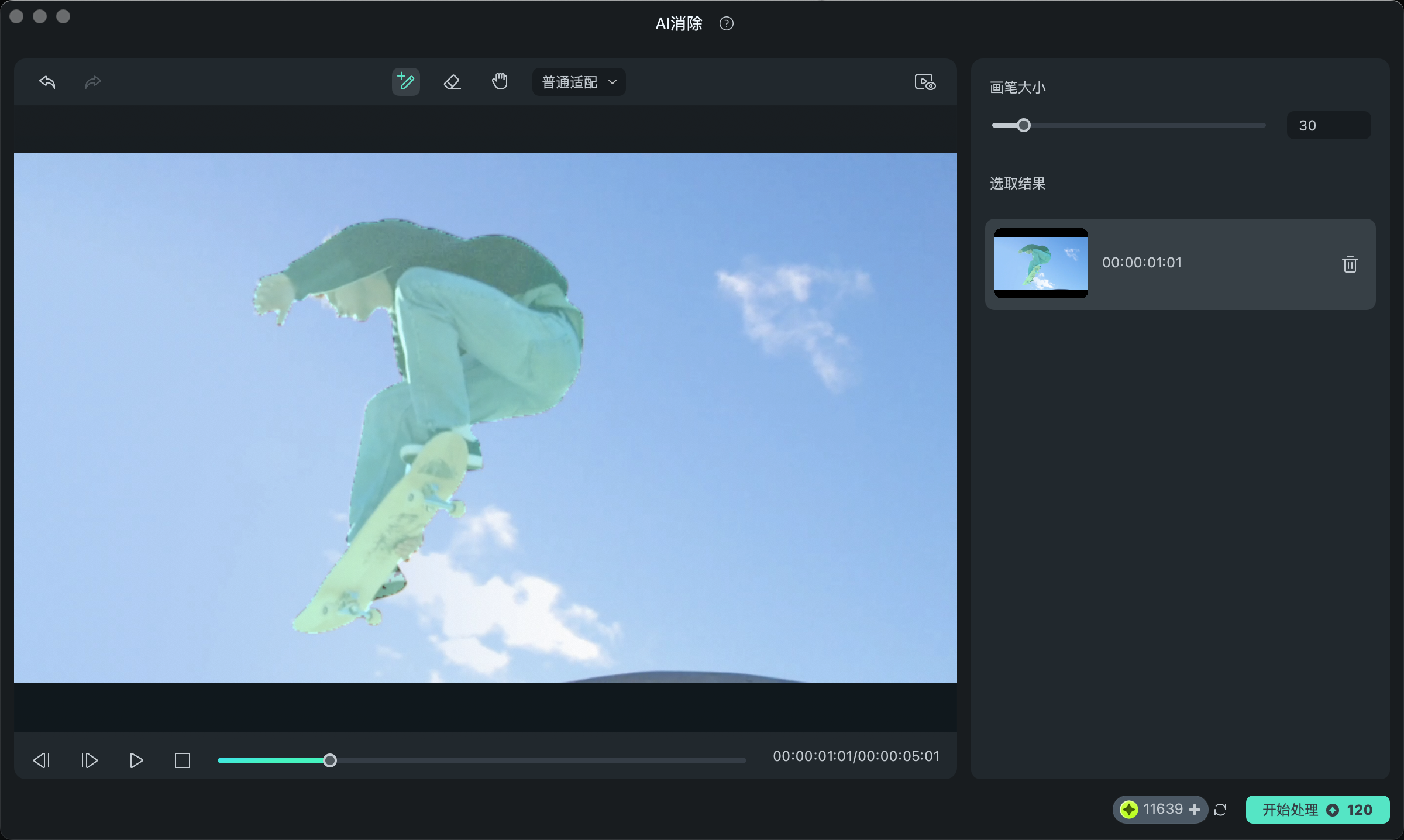Click the compare/preview icon
Image resolution: width=1404 pixels, height=840 pixels.
pyautogui.click(x=925, y=82)
